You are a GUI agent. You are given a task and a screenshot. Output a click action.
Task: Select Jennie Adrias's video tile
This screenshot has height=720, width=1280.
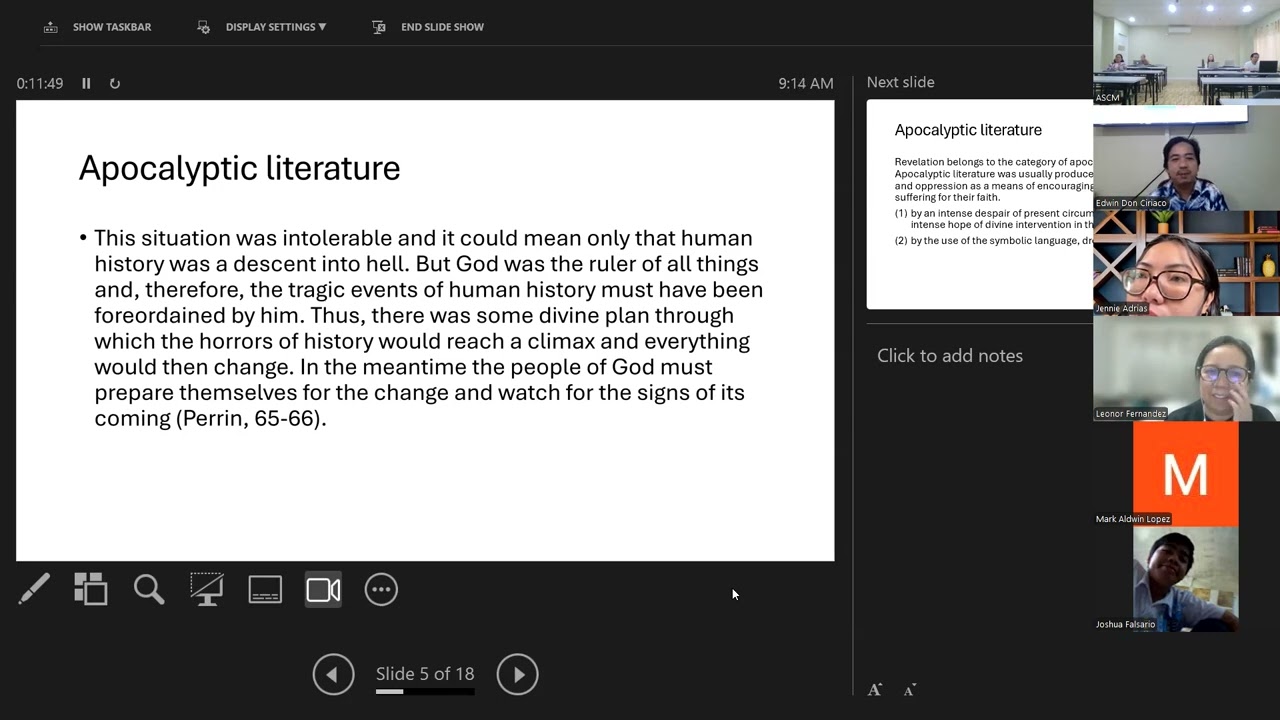tap(1186, 263)
